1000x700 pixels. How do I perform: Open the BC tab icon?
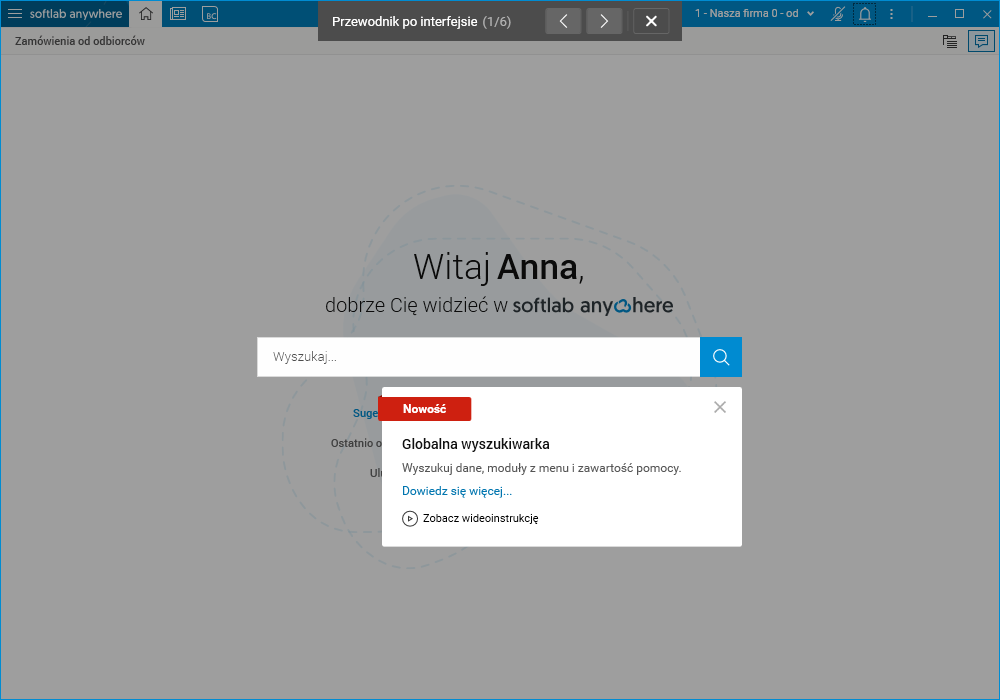(210, 14)
